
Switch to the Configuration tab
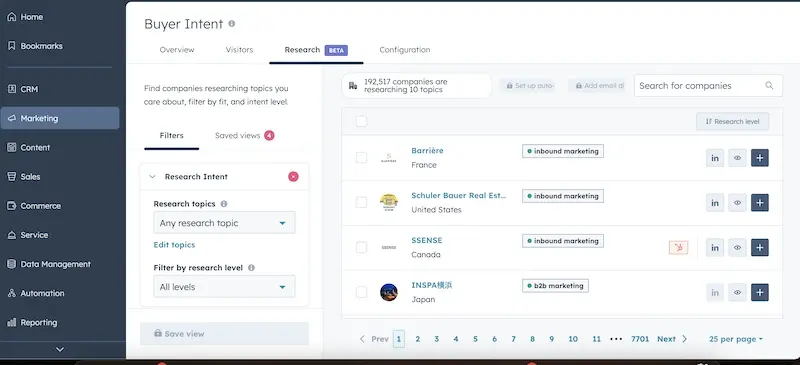(x=405, y=50)
